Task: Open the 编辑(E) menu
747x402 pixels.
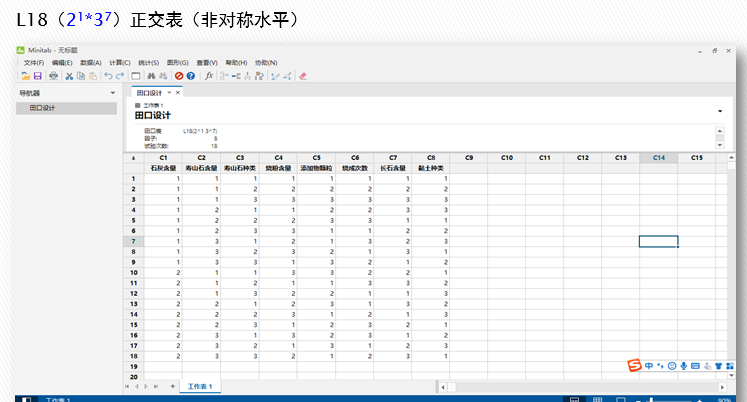Action: tap(62, 63)
